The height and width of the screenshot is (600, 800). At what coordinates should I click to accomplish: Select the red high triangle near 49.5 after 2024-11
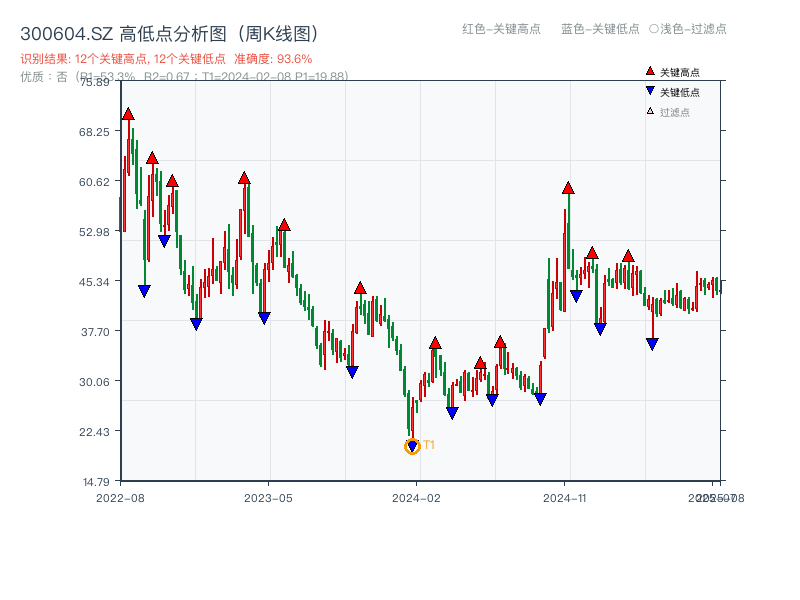pos(592,253)
